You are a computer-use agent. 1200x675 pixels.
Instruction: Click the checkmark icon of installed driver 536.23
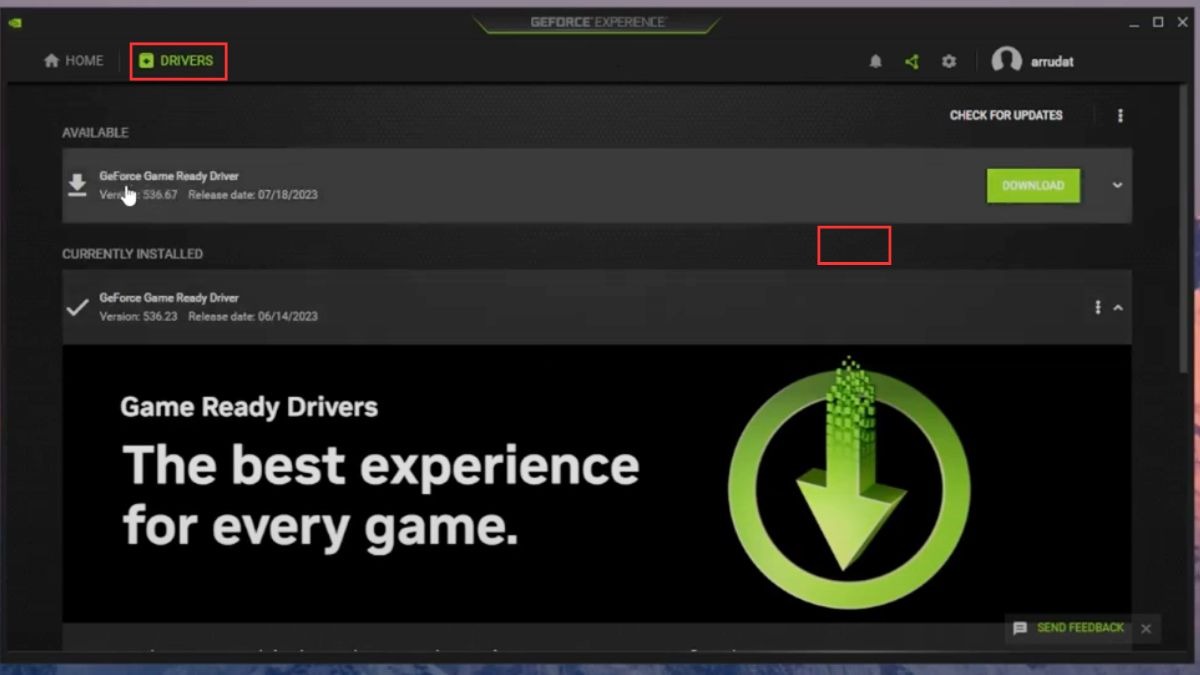coord(77,307)
